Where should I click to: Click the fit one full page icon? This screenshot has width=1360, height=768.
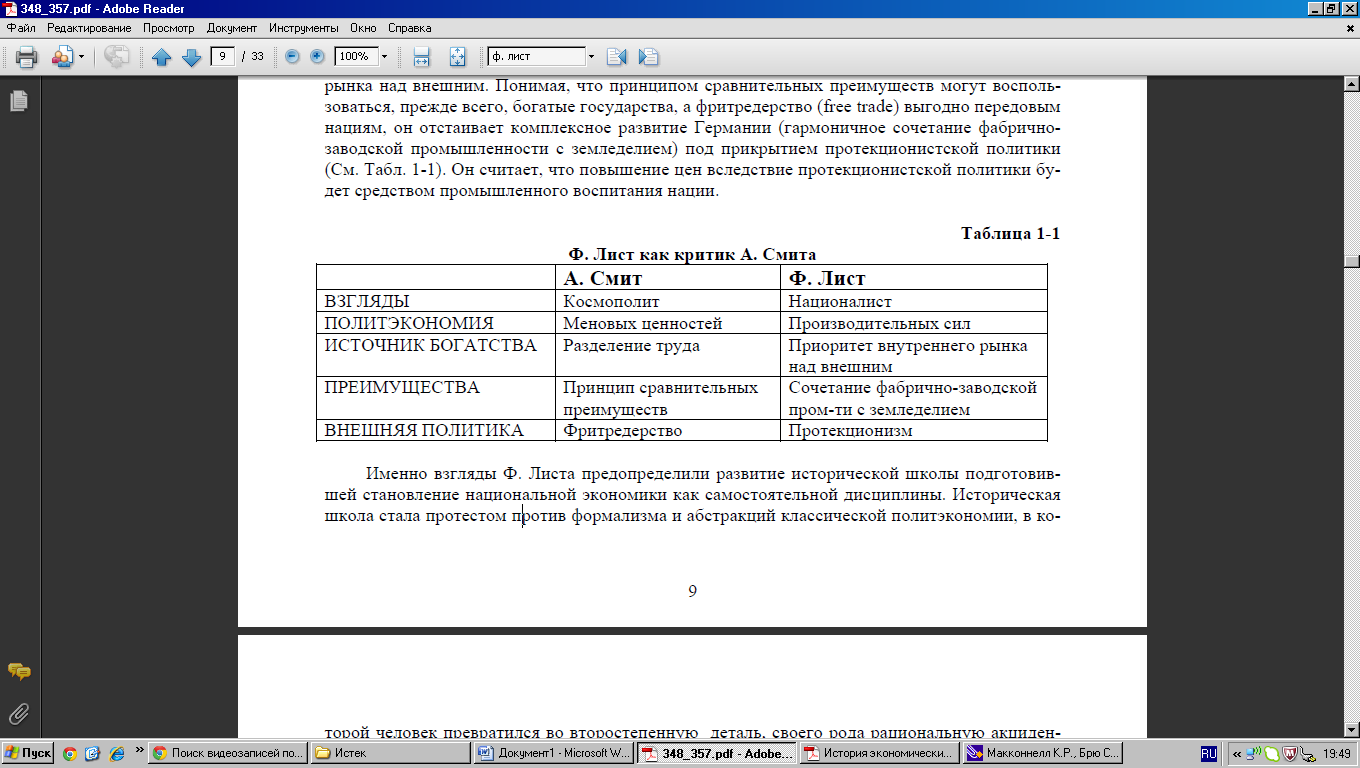pyautogui.click(x=457, y=57)
